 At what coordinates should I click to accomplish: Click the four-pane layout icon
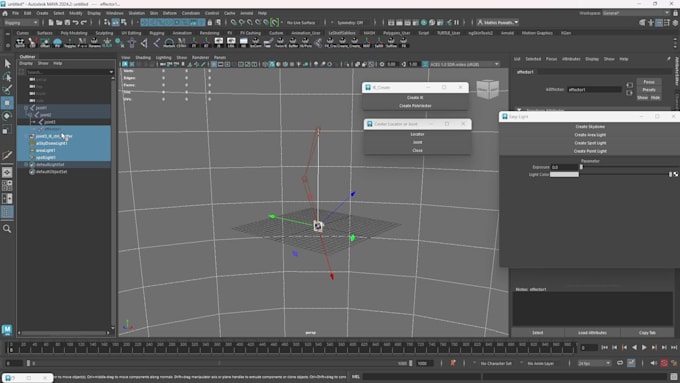point(7,186)
